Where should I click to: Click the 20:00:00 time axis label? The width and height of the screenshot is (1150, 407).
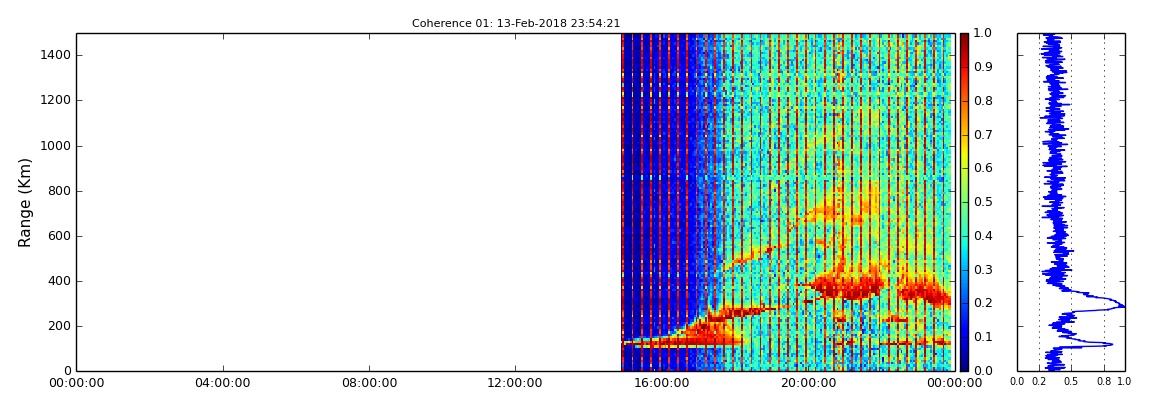pyautogui.click(x=807, y=383)
